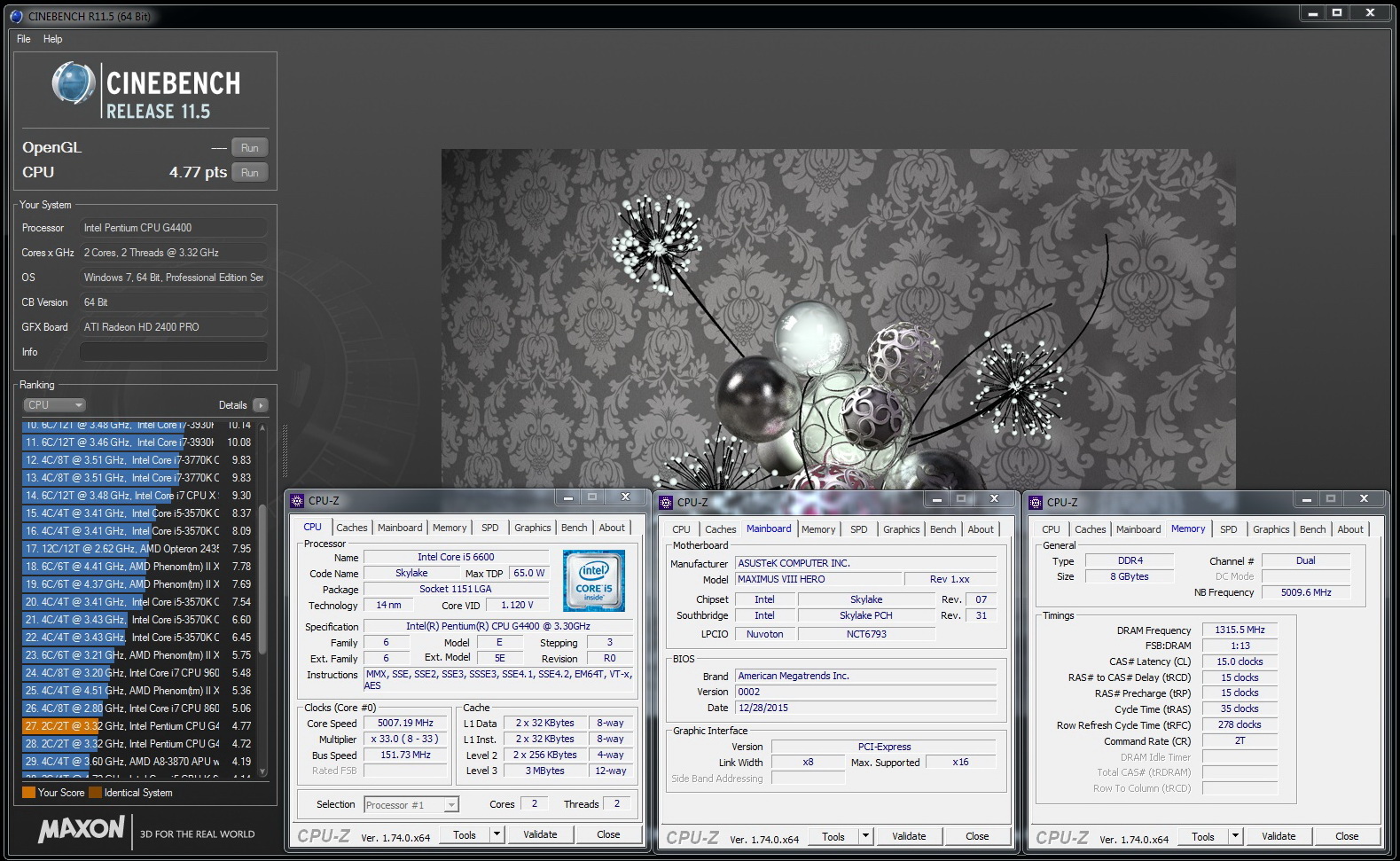Click NB Frequency value 5009.6 MHz
Viewport: 1400px width, 861px height.
(x=1306, y=593)
